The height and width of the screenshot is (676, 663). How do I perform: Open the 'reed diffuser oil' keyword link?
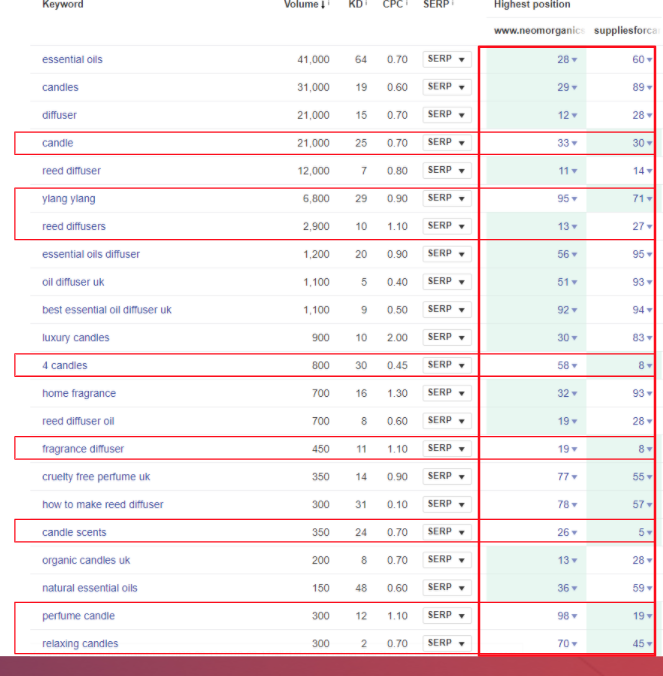coord(78,421)
